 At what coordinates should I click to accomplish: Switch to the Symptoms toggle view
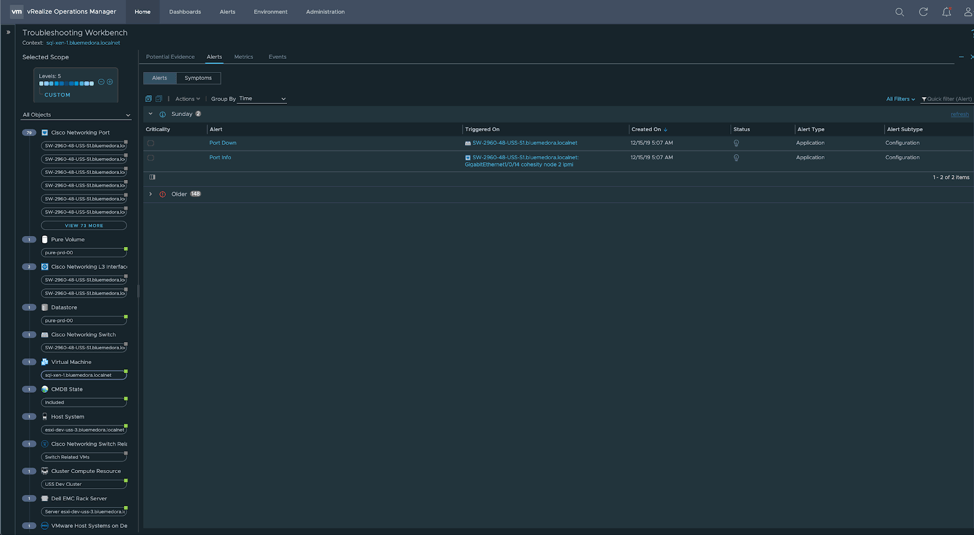pos(198,78)
